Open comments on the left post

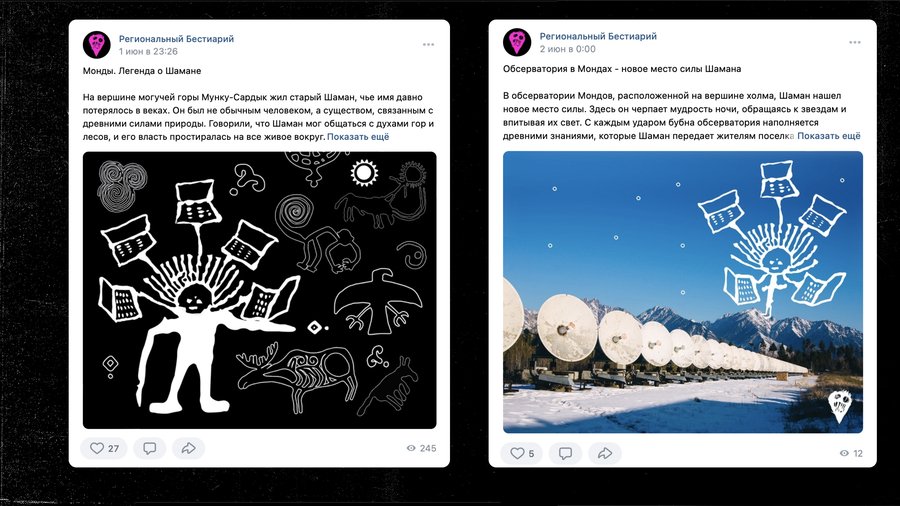150,448
